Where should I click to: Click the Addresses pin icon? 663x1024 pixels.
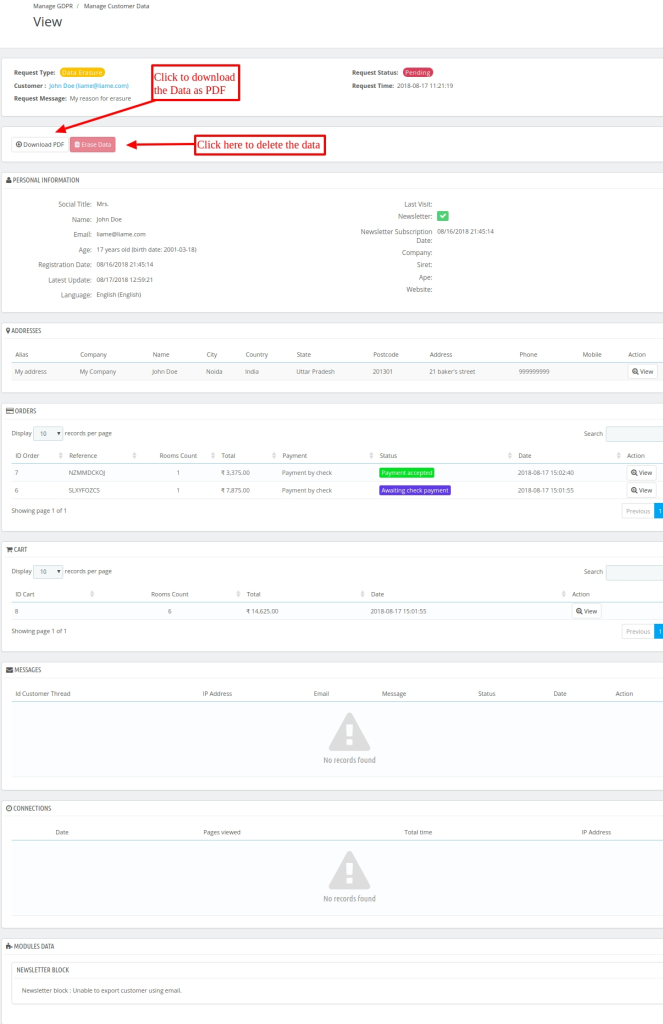coord(8,330)
